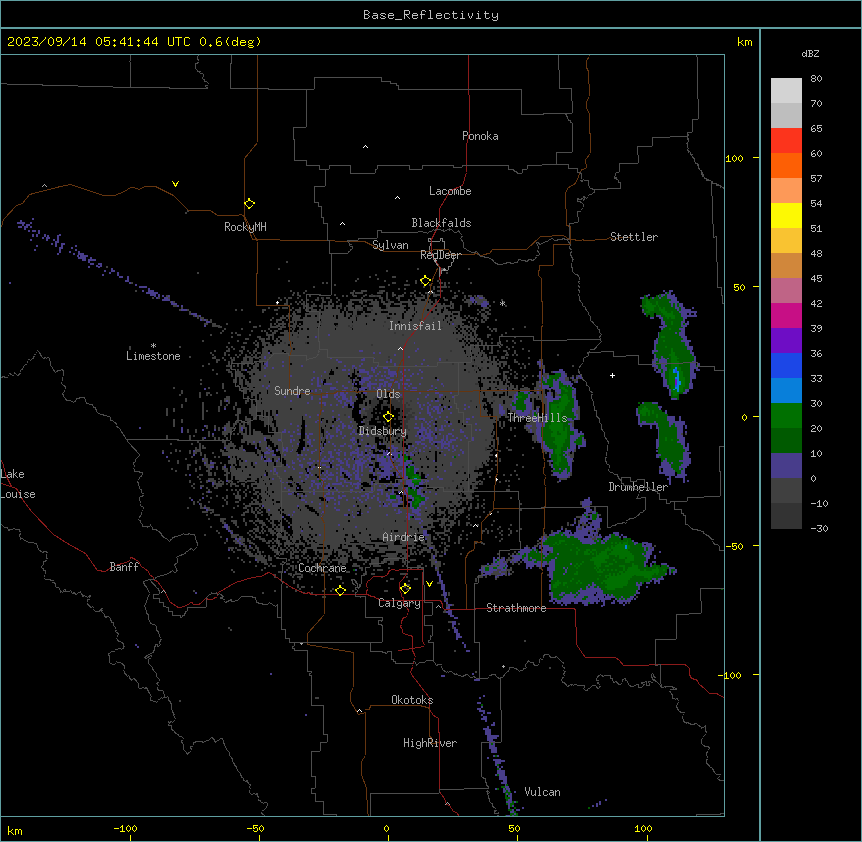Click the Innisfail town label

415,326
